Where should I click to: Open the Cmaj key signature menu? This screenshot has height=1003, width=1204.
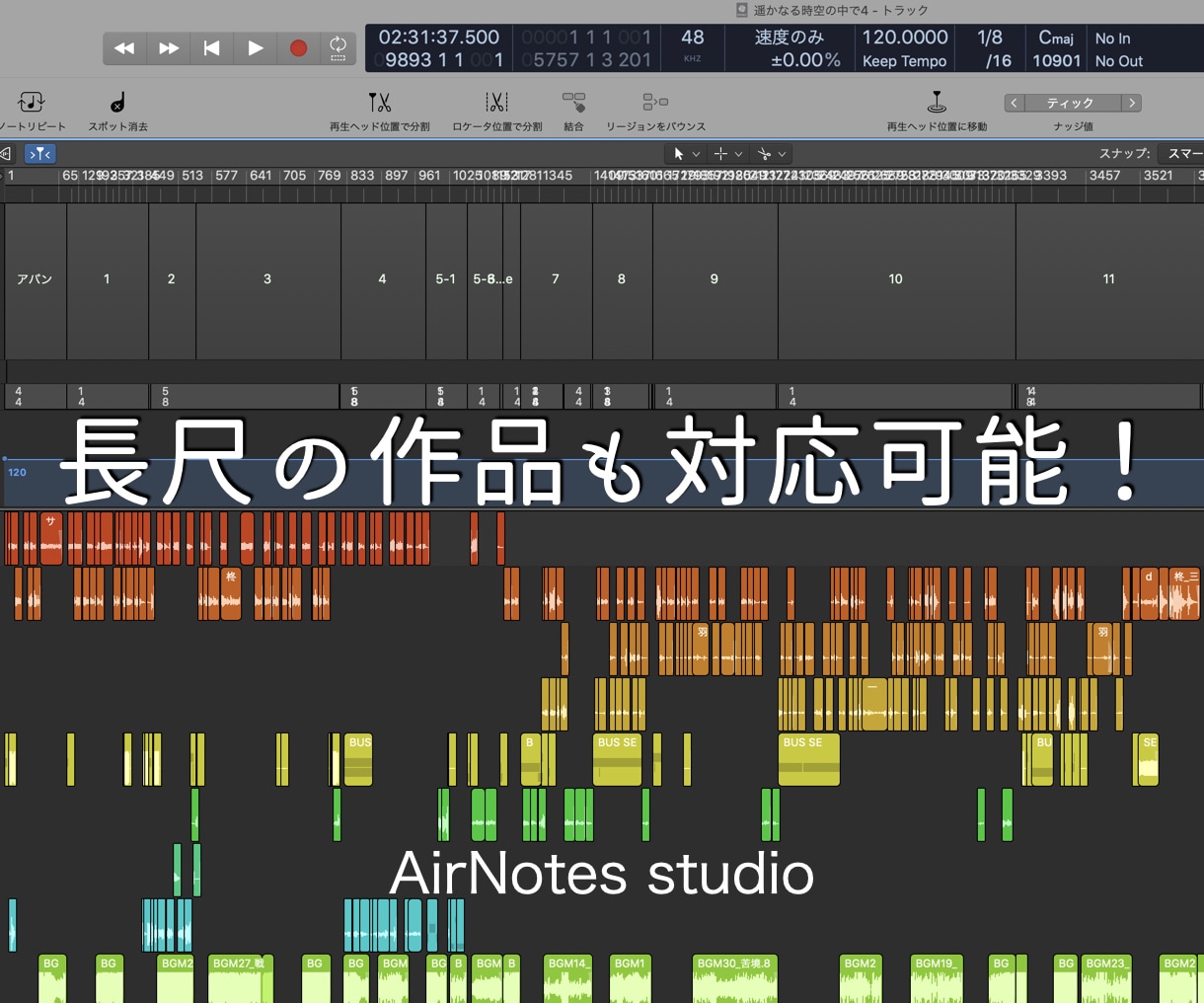tap(1056, 38)
